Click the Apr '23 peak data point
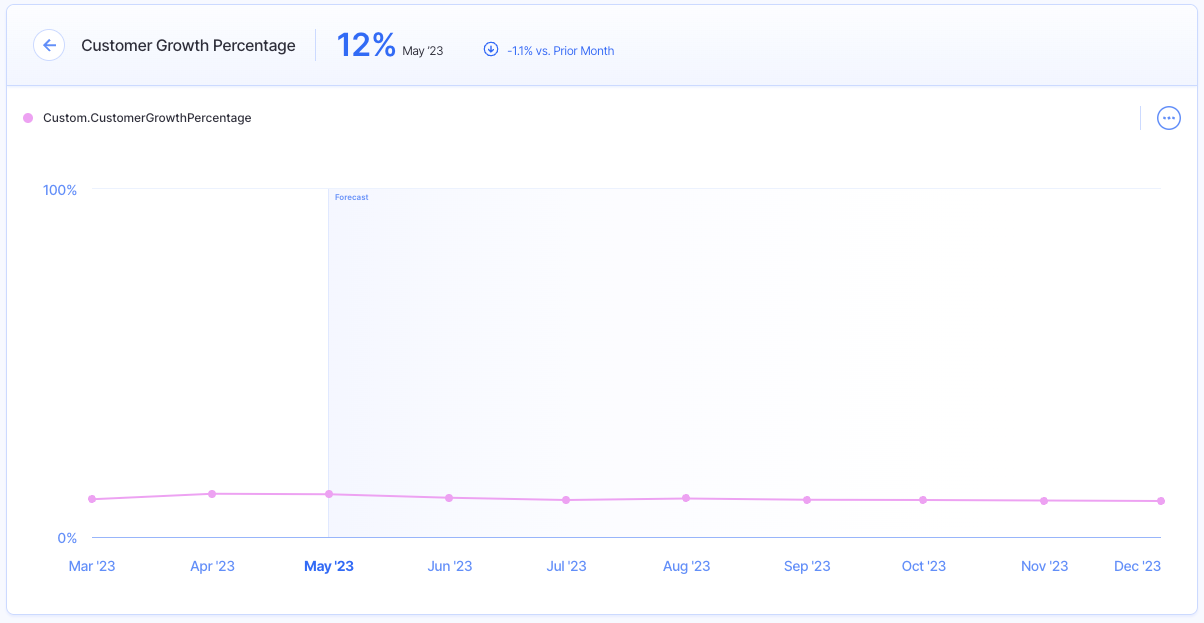The image size is (1204, 623). (x=211, y=493)
